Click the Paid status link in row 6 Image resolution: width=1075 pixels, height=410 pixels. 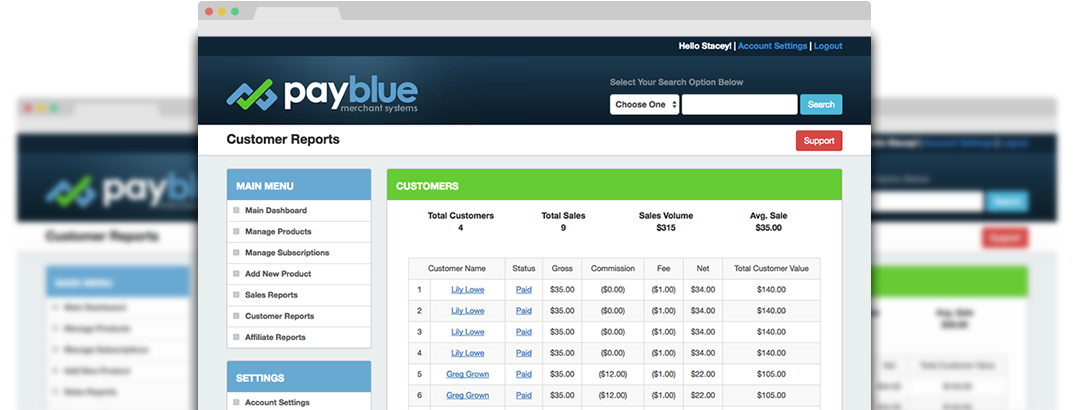tap(524, 396)
